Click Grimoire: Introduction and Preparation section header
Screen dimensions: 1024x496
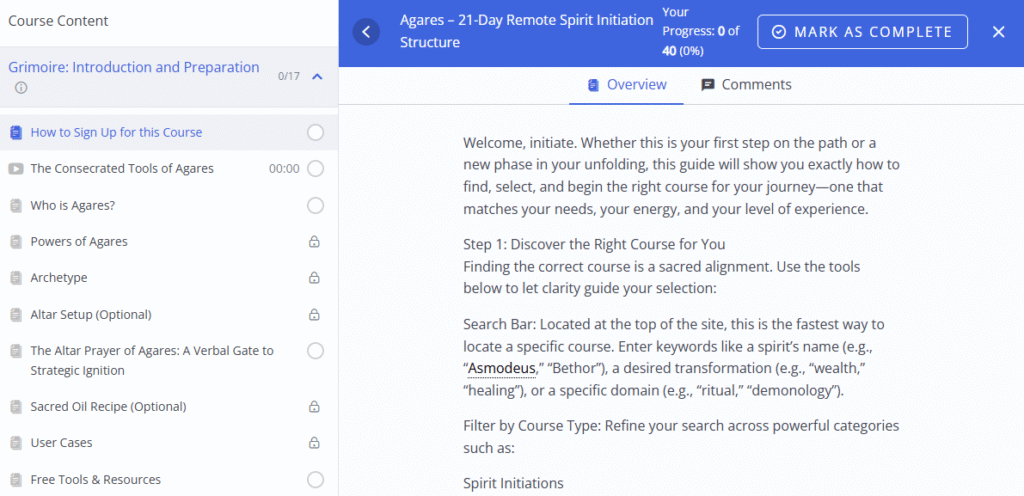point(134,68)
